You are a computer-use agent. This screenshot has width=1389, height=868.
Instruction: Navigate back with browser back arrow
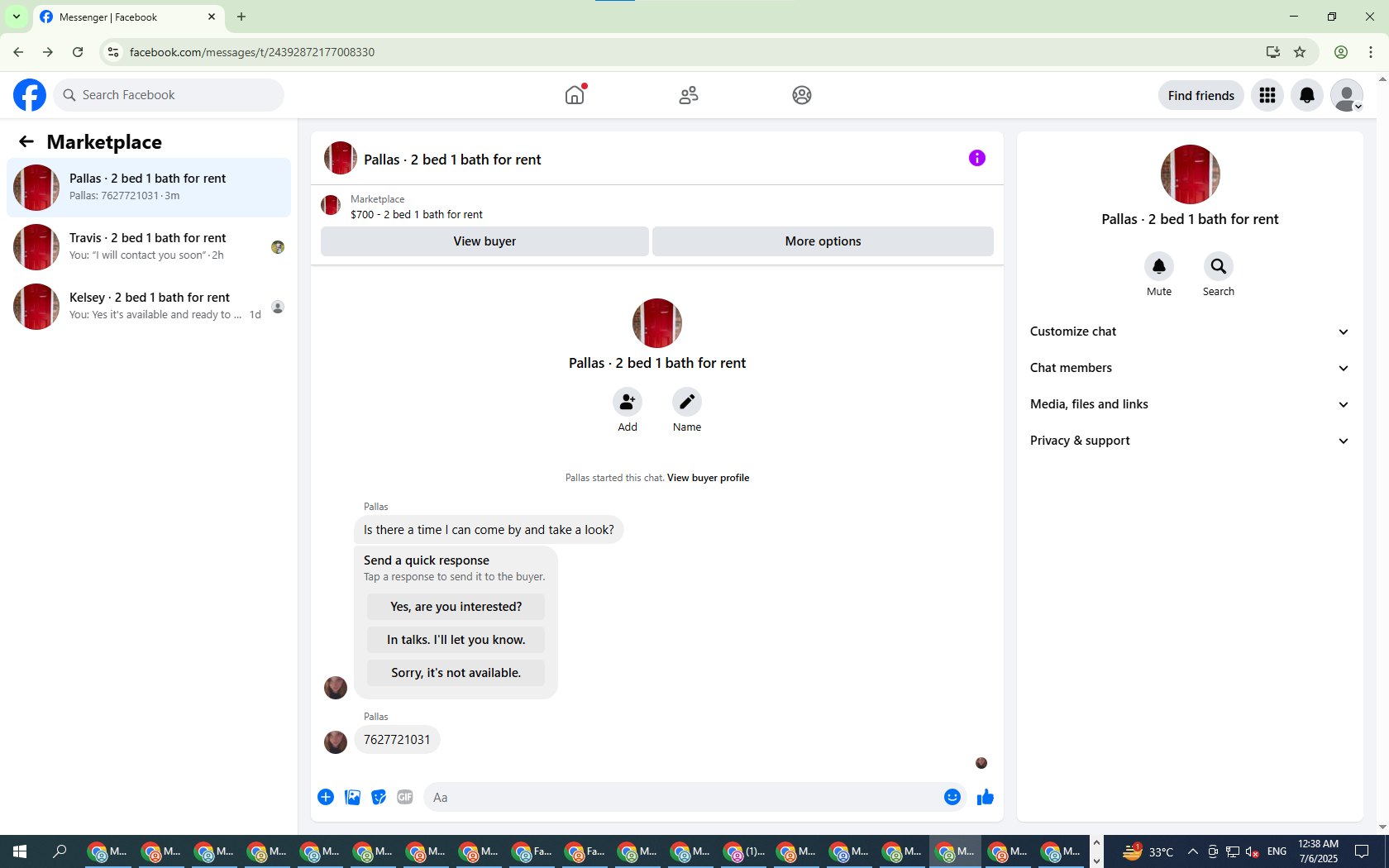(x=18, y=52)
